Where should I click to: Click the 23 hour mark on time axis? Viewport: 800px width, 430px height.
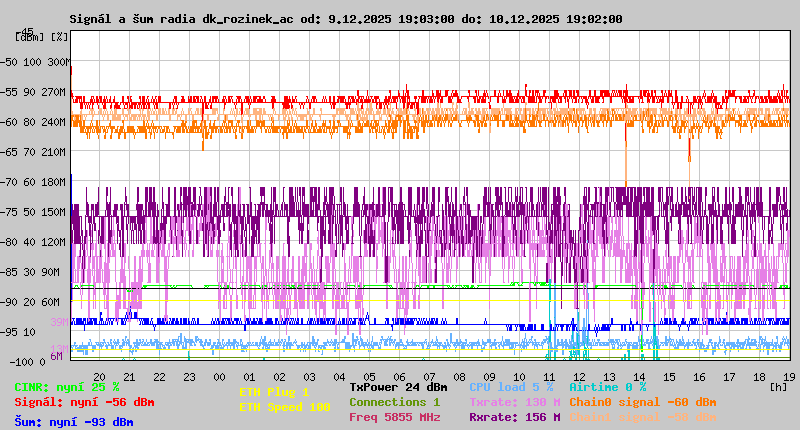coord(189,376)
